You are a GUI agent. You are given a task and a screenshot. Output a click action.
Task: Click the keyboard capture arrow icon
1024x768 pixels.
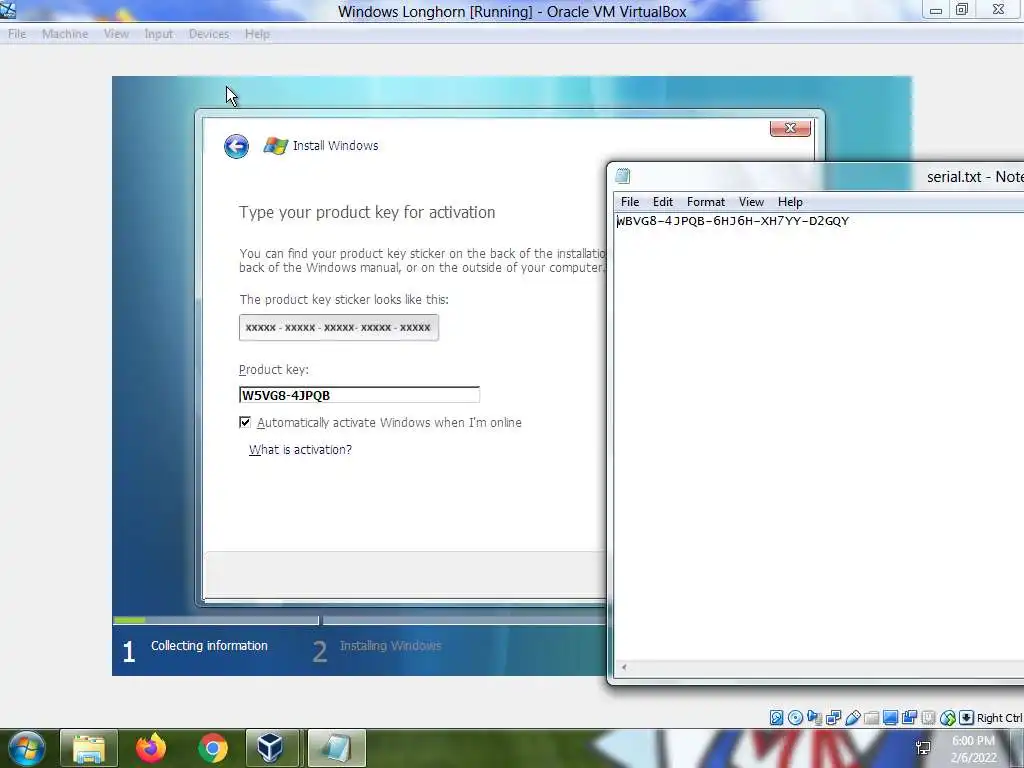pyautogui.click(x=967, y=718)
